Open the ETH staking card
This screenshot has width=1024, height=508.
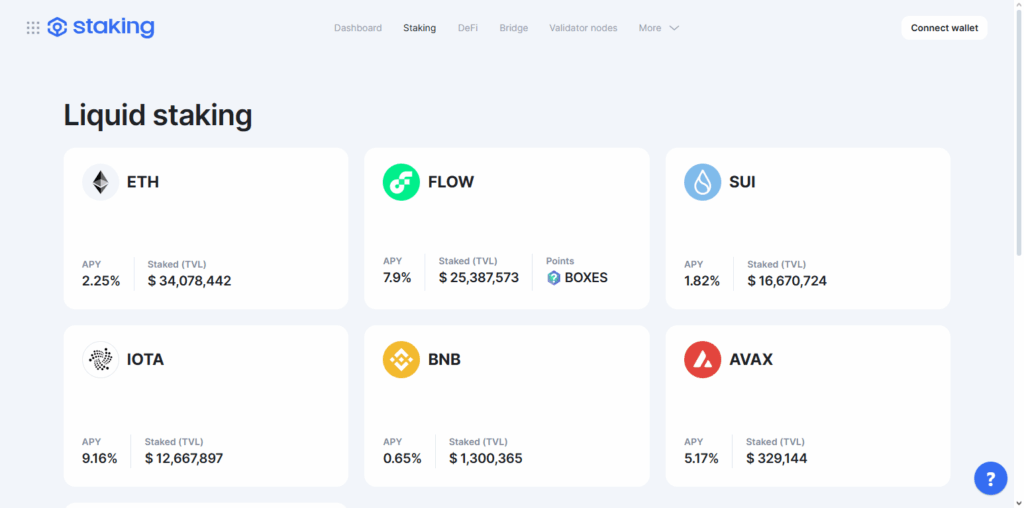[205, 228]
